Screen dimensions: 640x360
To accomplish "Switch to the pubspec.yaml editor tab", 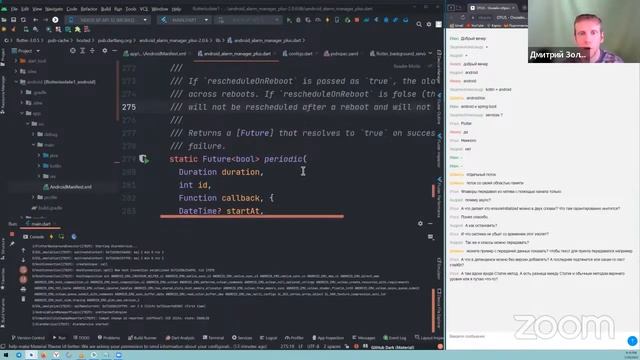I will (341, 53).
